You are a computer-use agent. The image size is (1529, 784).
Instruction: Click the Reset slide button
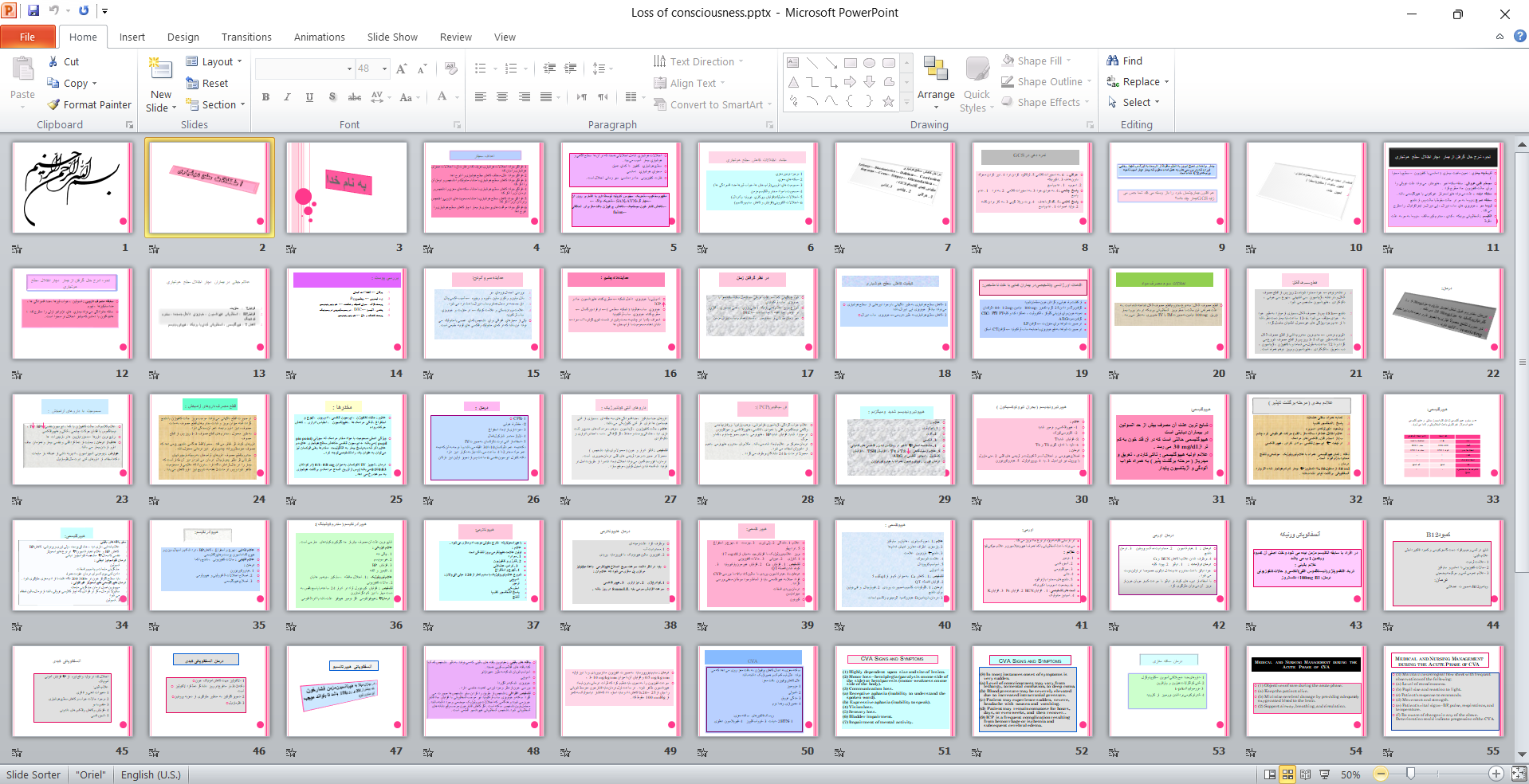coord(206,83)
